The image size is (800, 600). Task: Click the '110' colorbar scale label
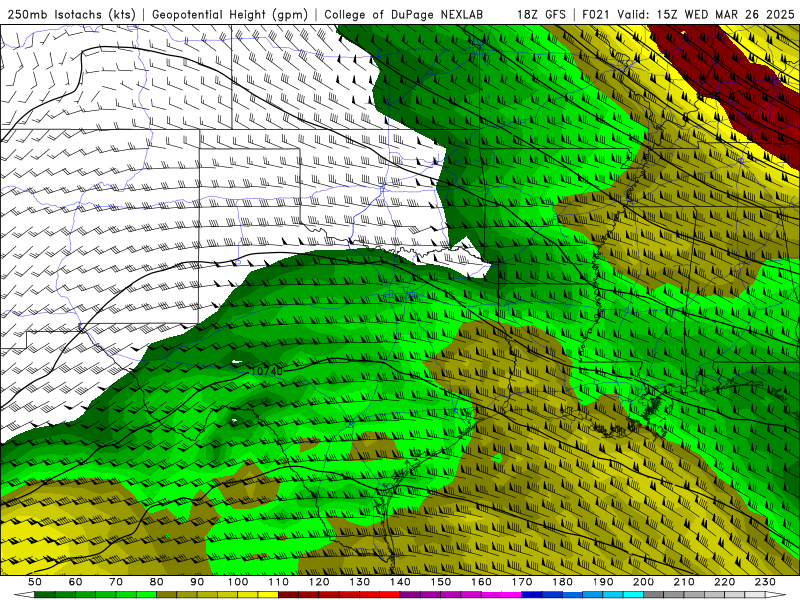(278, 582)
